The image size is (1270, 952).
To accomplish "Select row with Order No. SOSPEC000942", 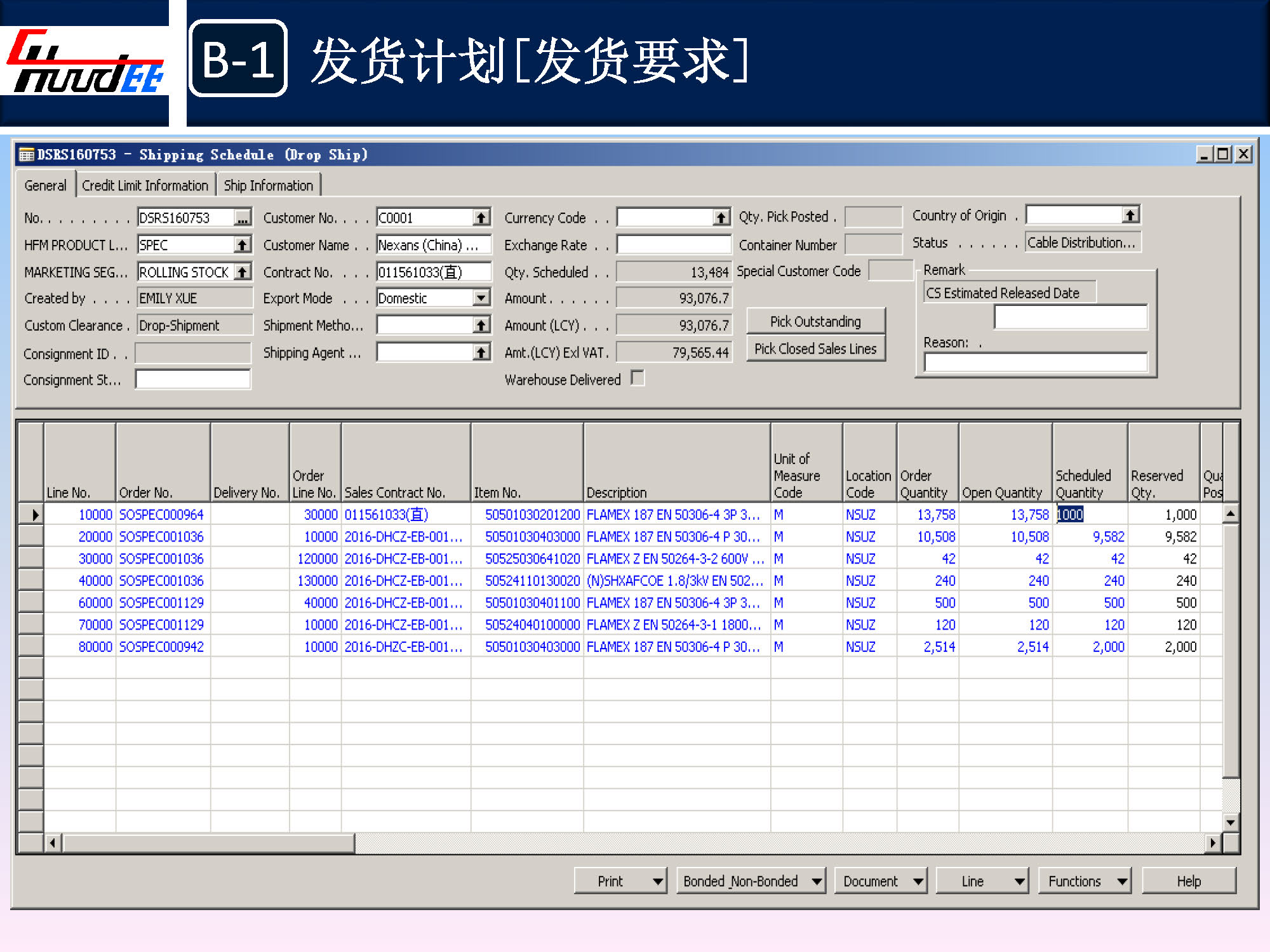I will 161,647.
